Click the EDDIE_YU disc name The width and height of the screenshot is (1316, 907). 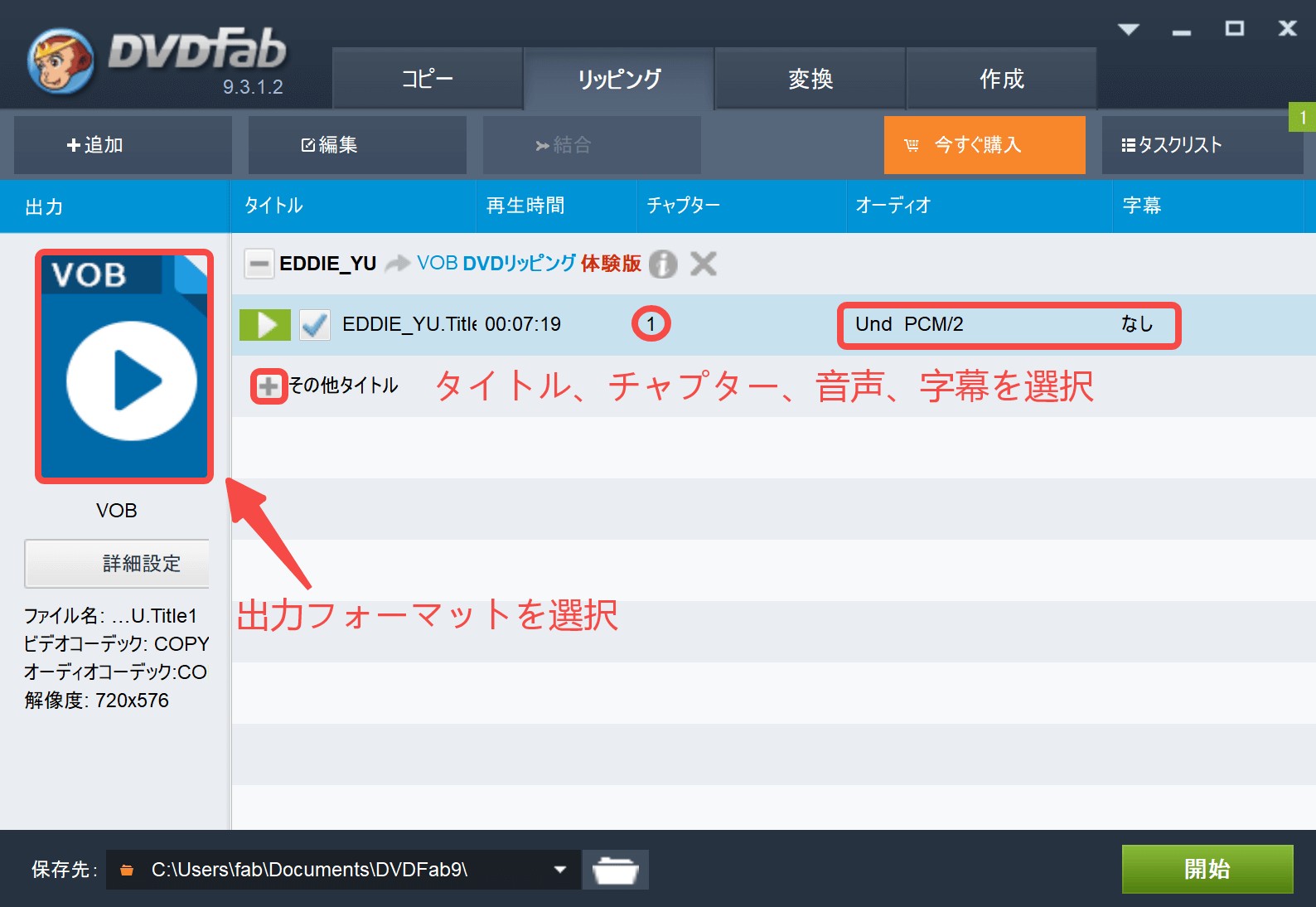point(328,264)
